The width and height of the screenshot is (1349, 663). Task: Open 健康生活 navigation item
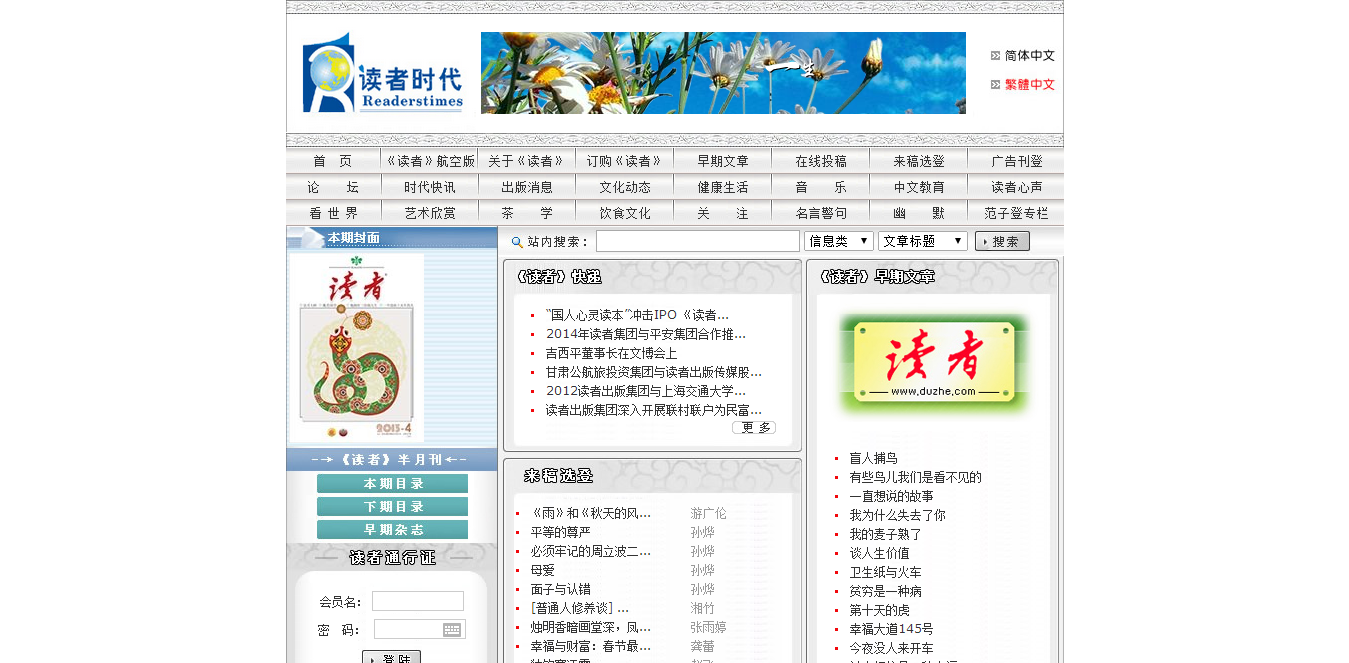(x=722, y=187)
